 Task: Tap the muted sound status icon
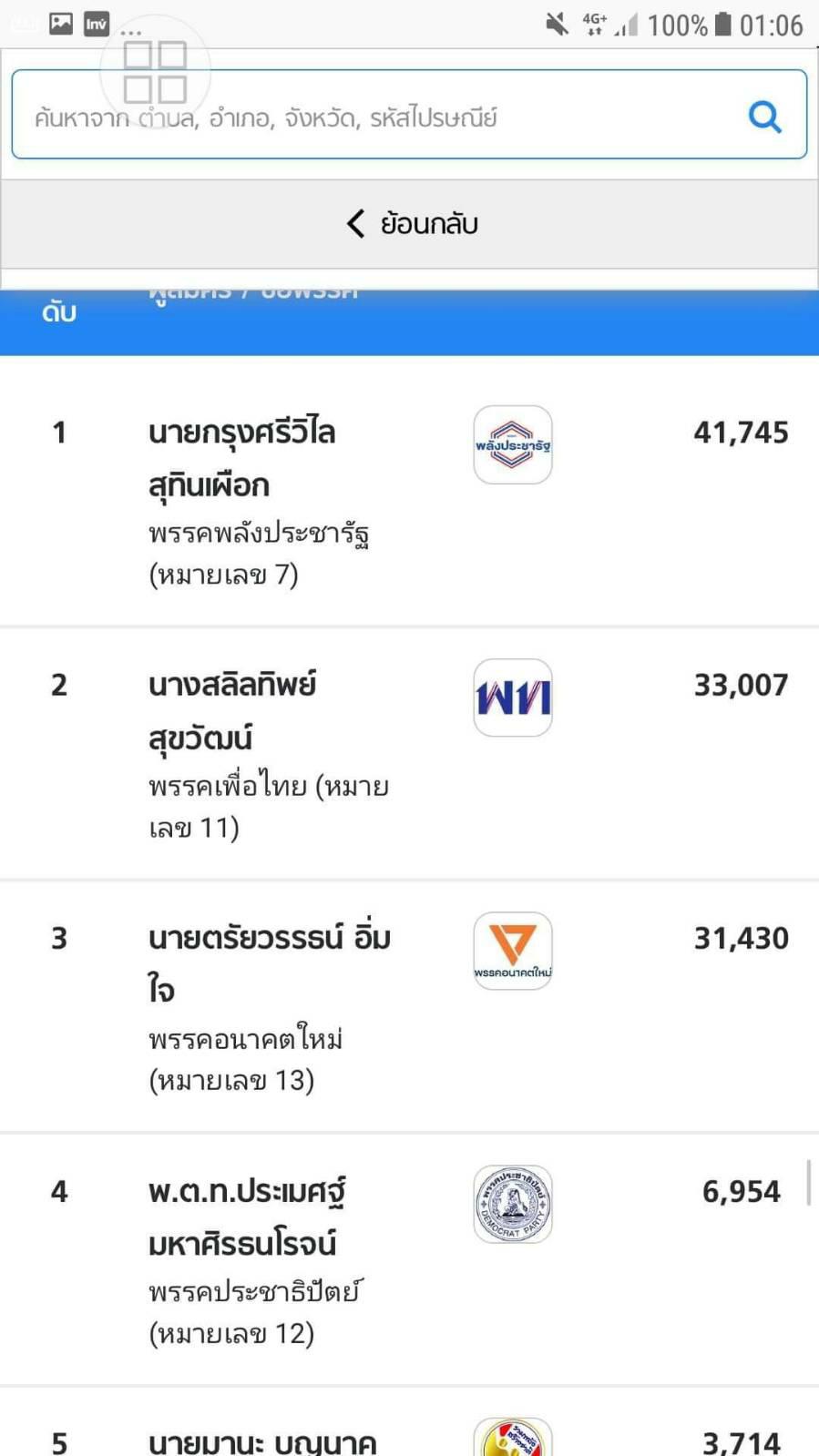[x=557, y=25]
